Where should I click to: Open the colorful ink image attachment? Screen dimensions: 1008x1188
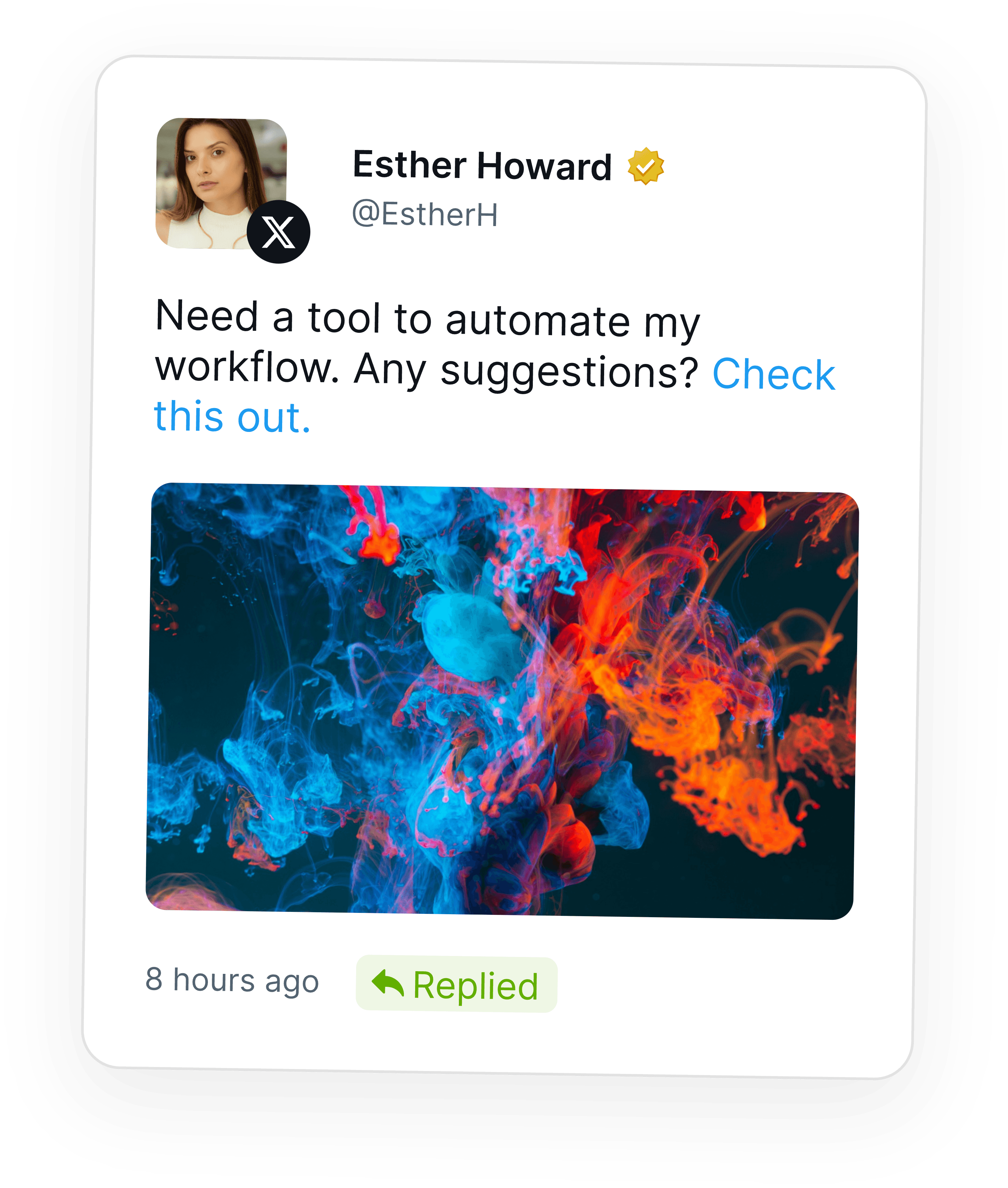[x=502, y=701]
